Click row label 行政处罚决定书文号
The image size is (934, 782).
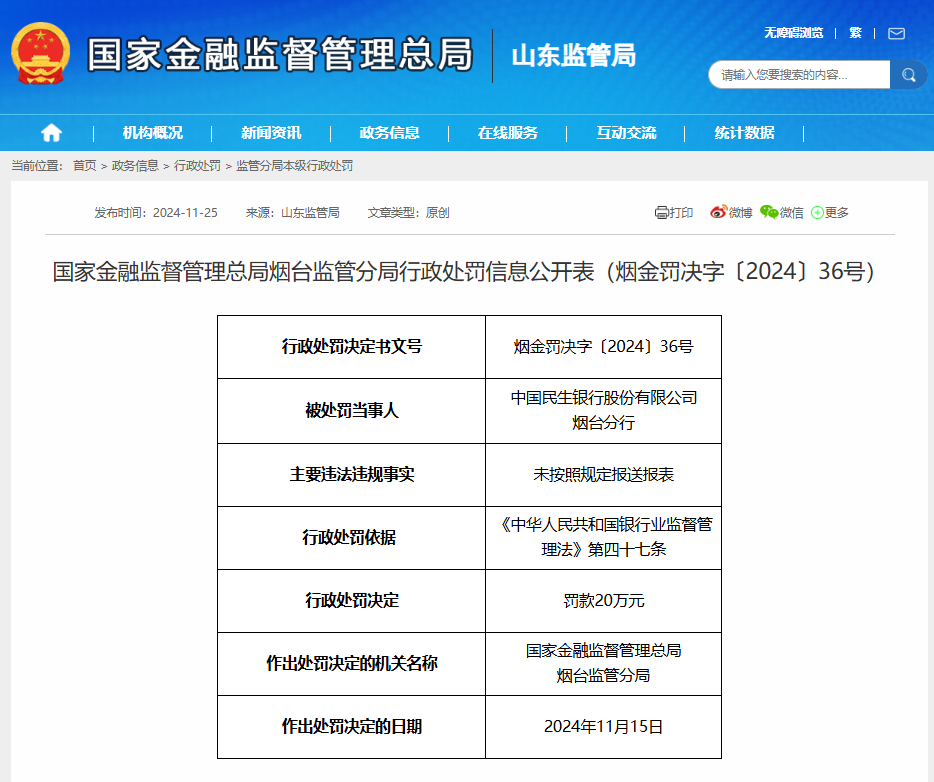coord(351,347)
